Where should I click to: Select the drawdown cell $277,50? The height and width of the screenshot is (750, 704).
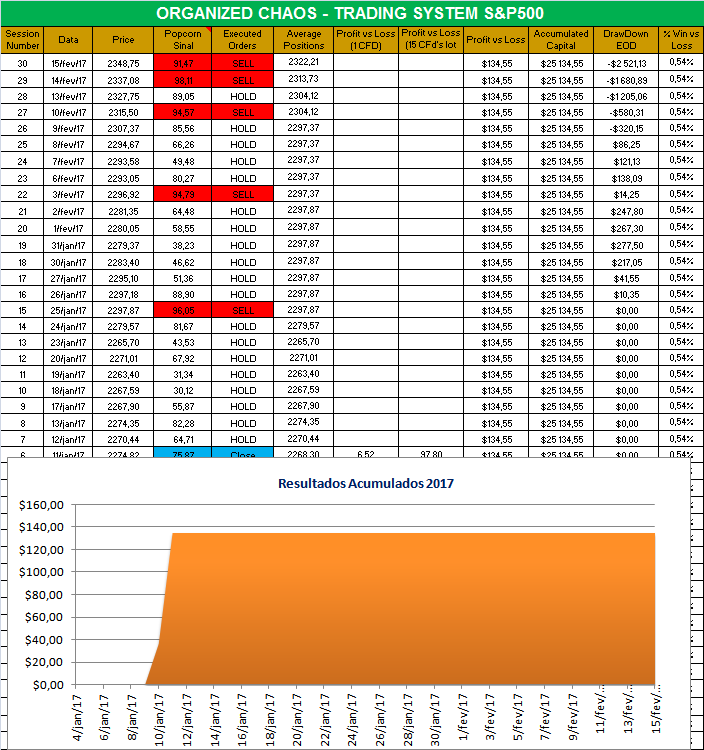[626, 245]
